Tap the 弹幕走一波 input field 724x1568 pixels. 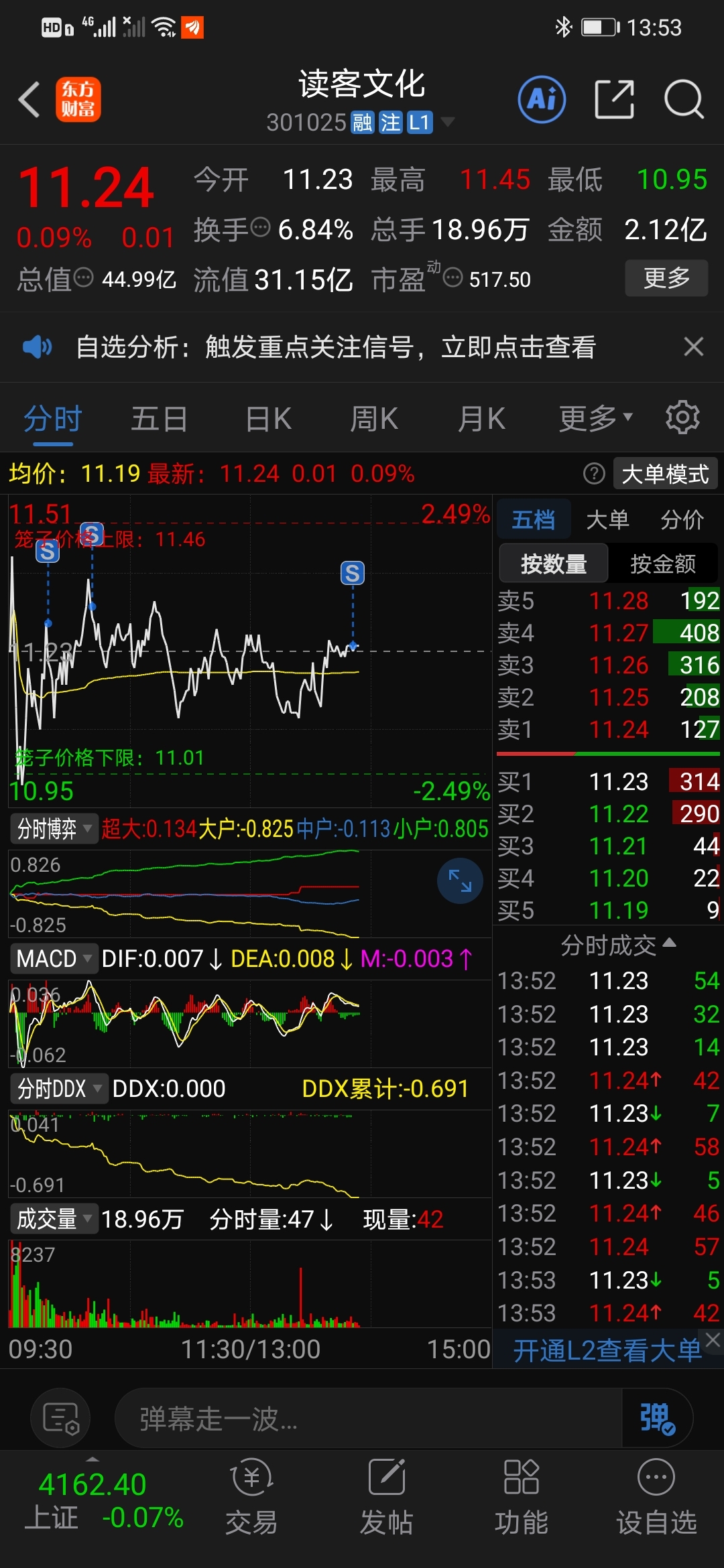point(369,1418)
